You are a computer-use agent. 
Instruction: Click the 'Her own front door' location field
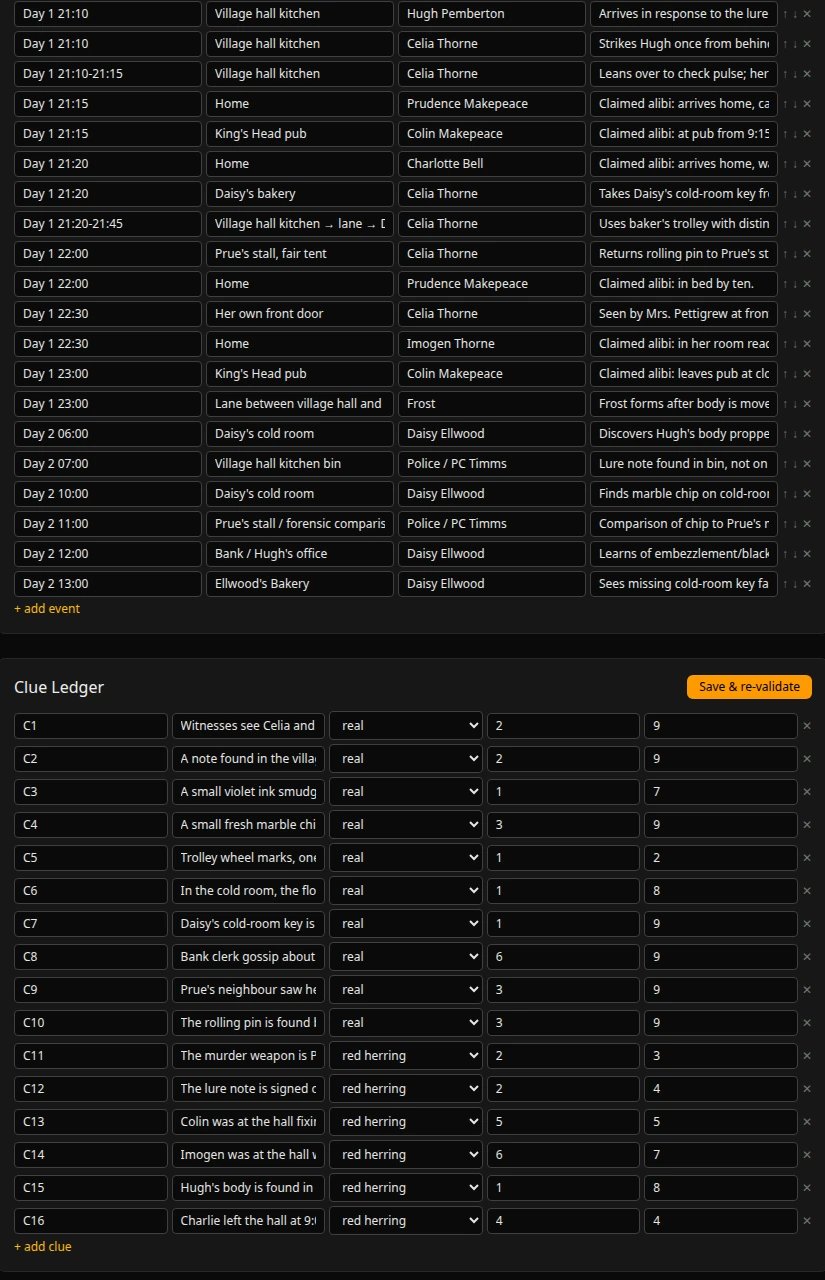tap(300, 314)
